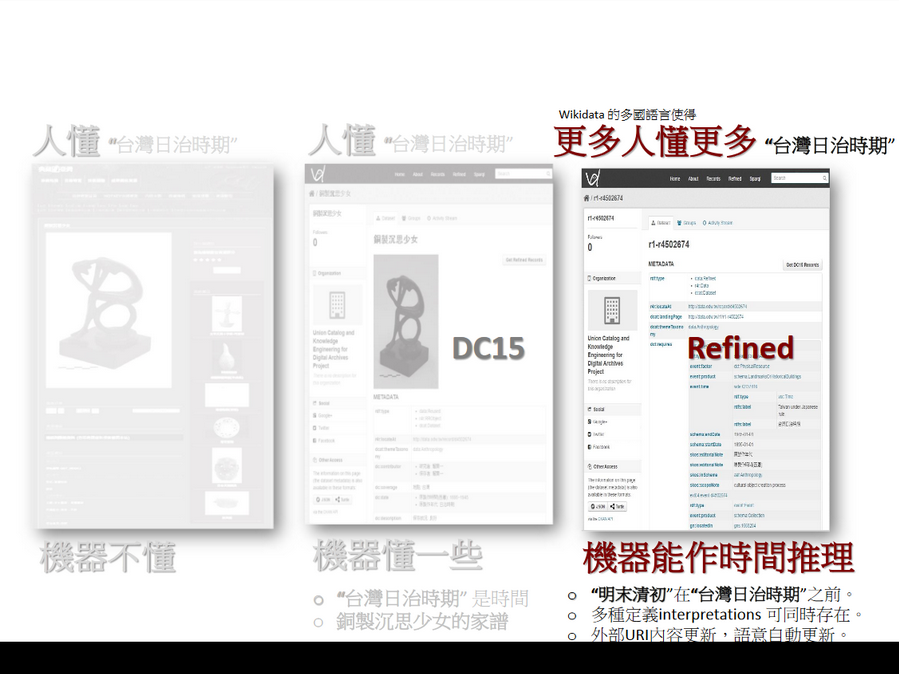Click home breadcrumb icon on the DC15 page
This screenshot has height=674, width=899.
(x=312, y=194)
